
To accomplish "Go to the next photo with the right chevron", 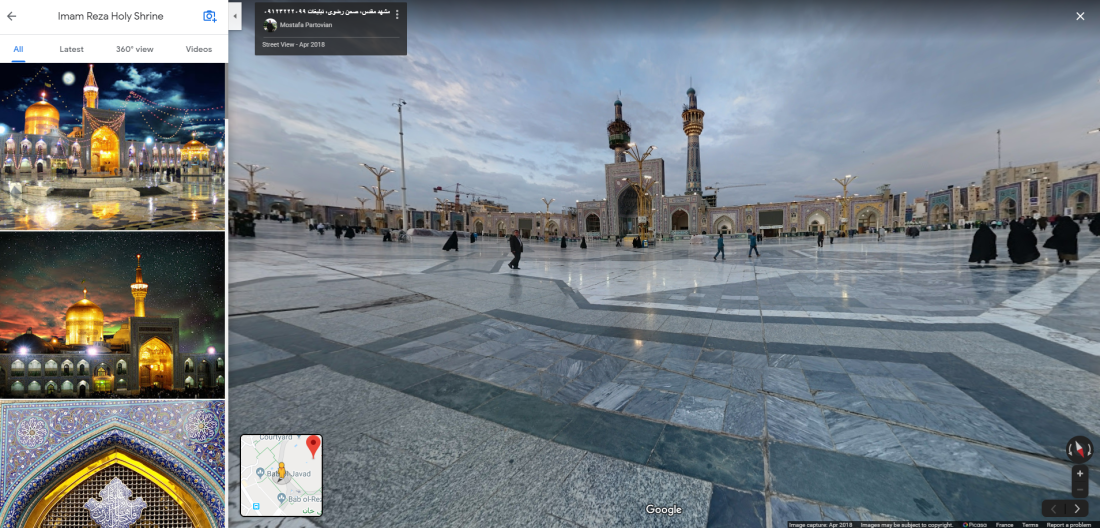I will point(1077,509).
